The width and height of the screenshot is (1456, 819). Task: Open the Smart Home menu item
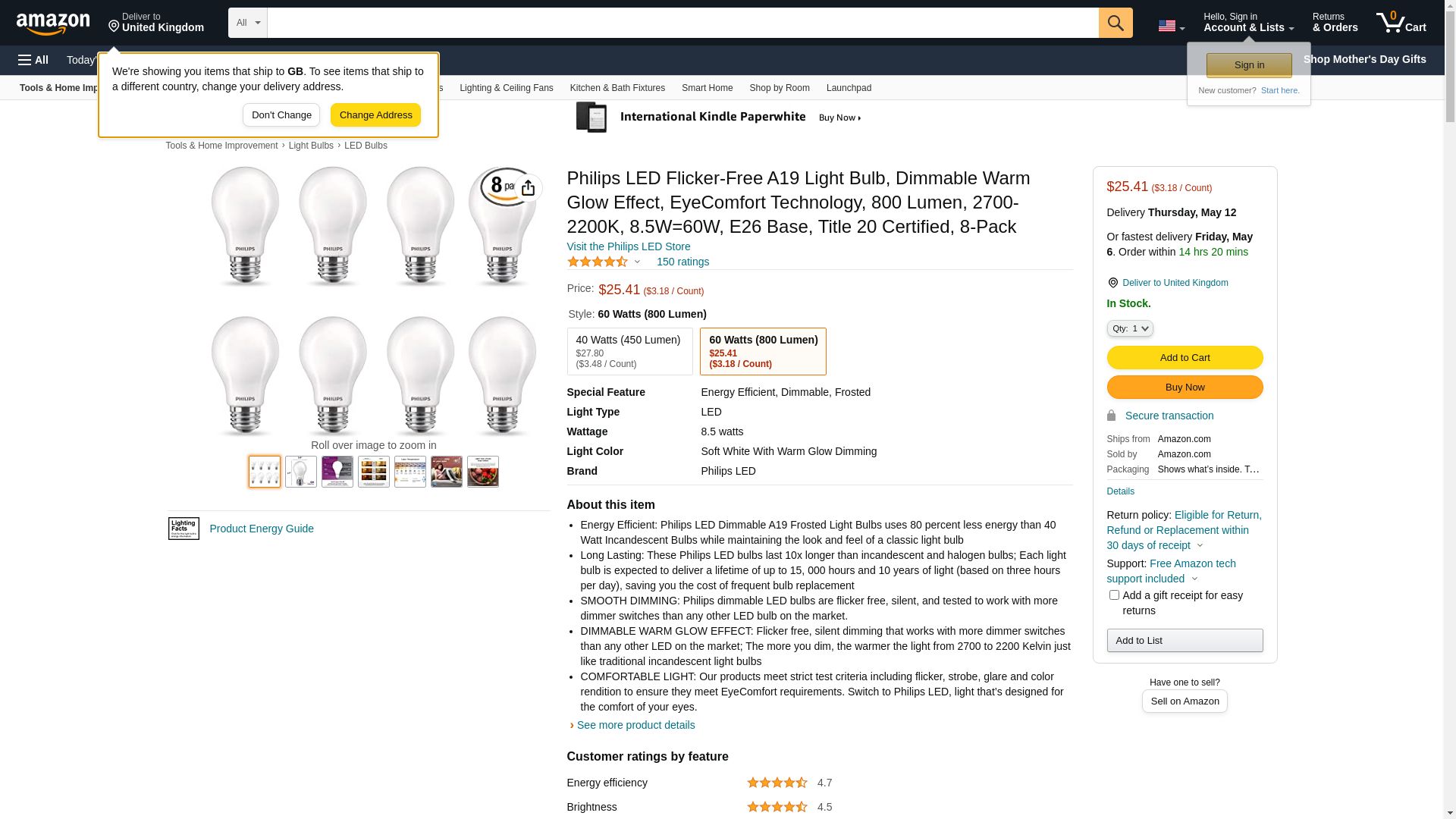[707, 88]
